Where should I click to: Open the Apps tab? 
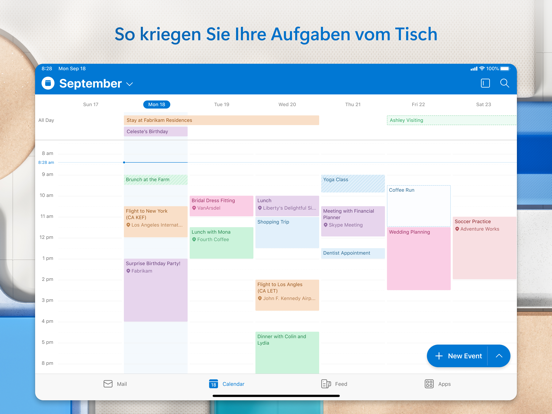click(x=438, y=384)
